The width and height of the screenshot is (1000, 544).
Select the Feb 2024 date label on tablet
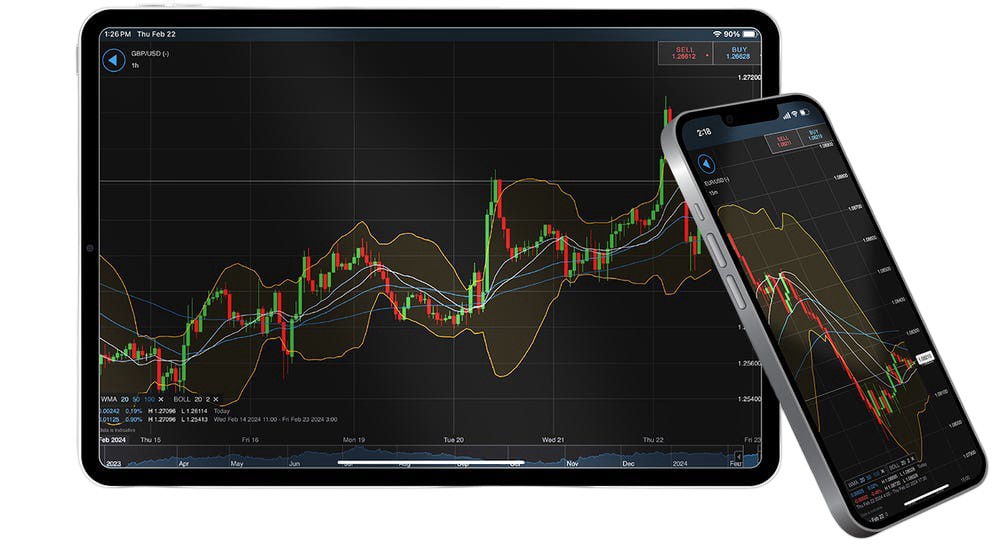tap(112, 440)
